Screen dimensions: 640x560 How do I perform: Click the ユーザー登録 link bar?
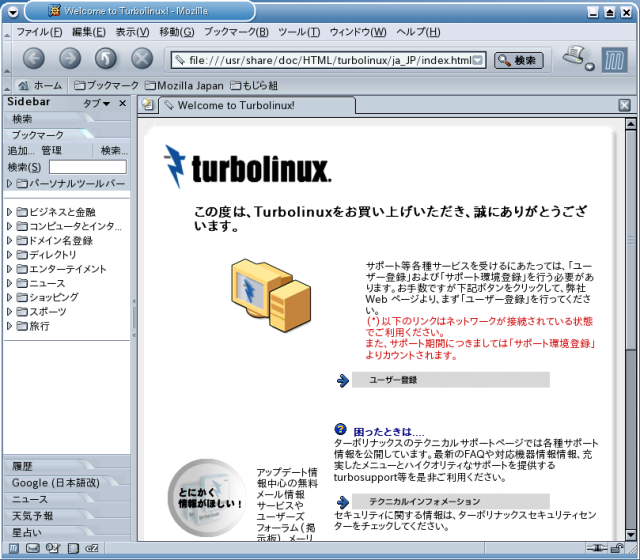[x=451, y=380]
